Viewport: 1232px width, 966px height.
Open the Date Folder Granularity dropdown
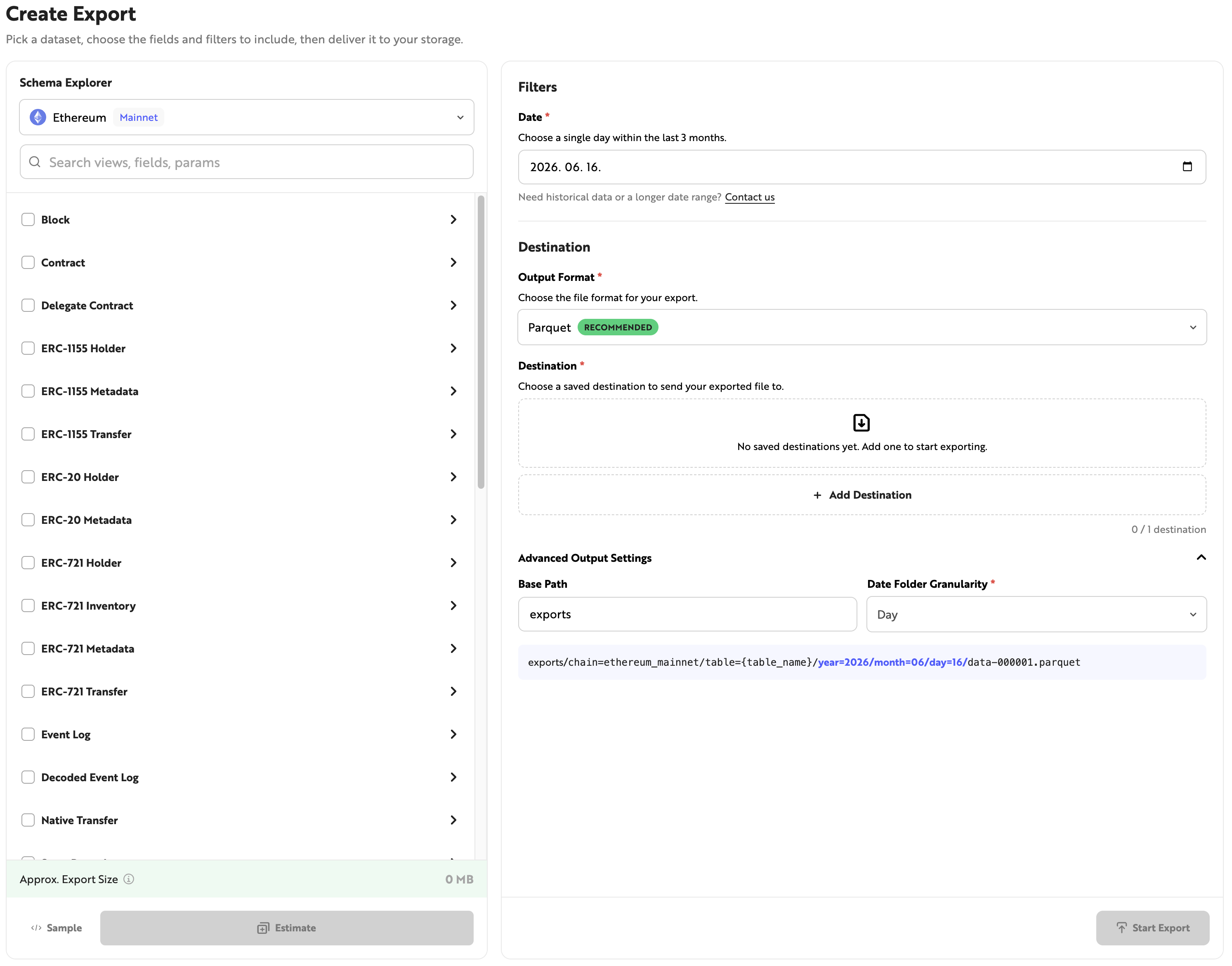[1036, 614]
